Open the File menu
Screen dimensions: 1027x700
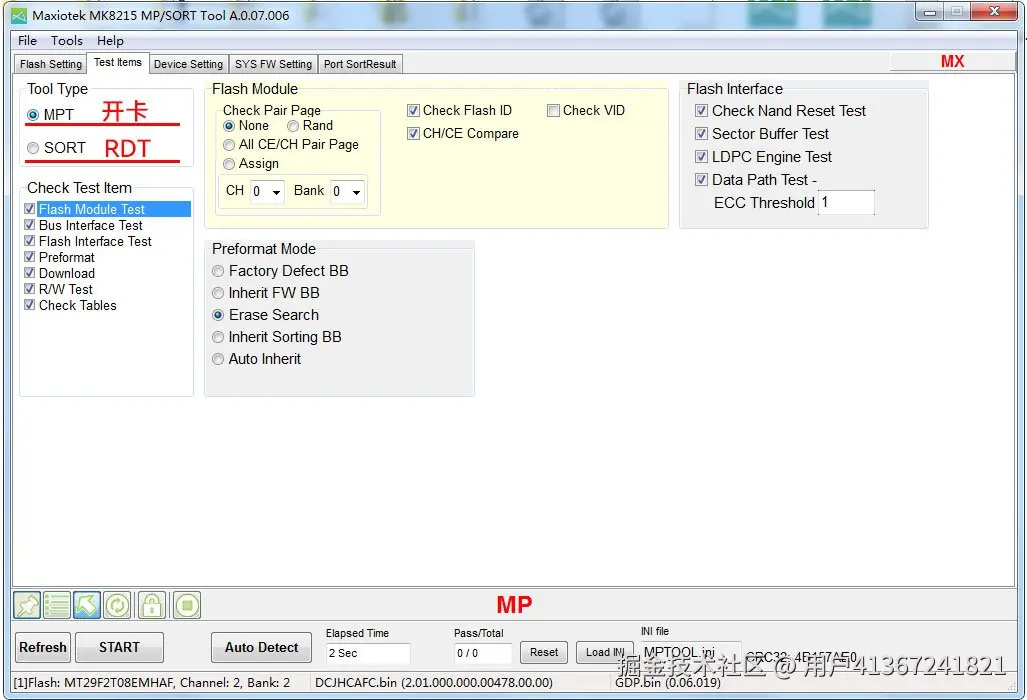click(x=28, y=41)
